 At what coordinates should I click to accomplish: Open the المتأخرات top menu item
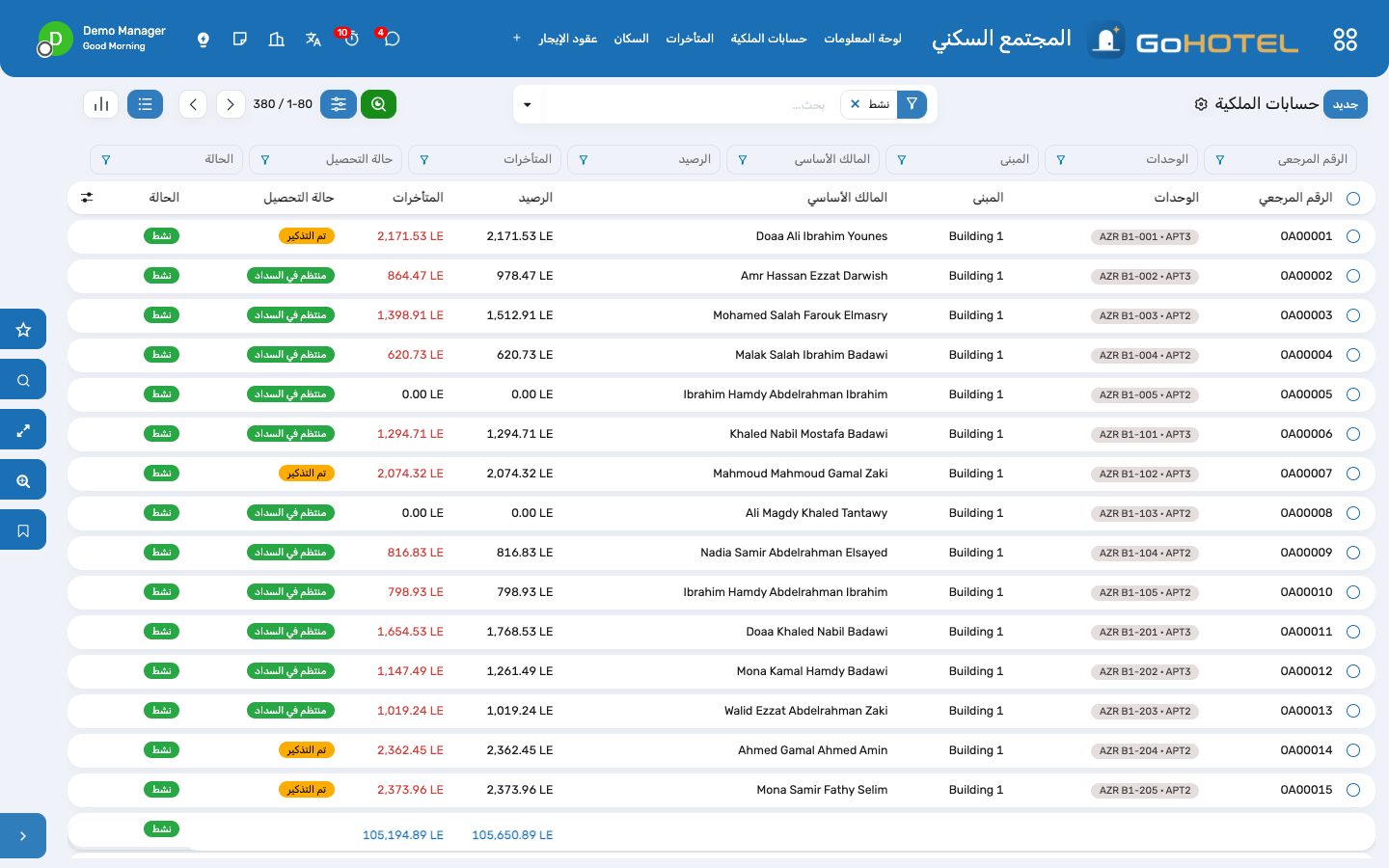click(x=690, y=39)
